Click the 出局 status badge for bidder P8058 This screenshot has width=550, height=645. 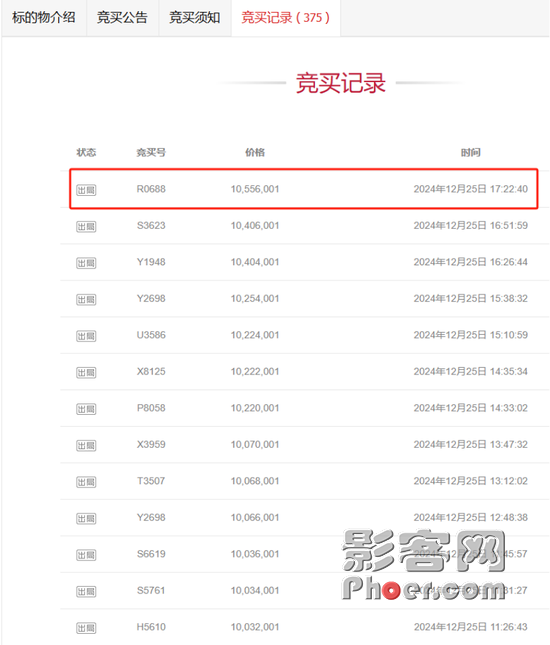click(x=86, y=409)
